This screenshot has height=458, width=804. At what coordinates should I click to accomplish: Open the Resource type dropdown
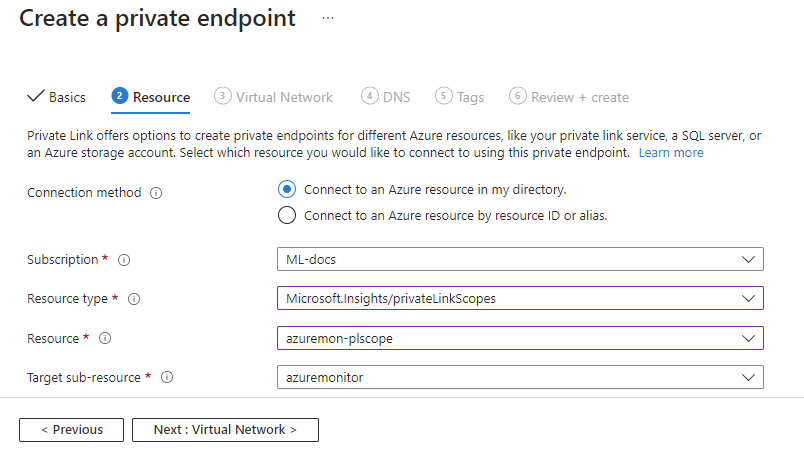tap(519, 299)
